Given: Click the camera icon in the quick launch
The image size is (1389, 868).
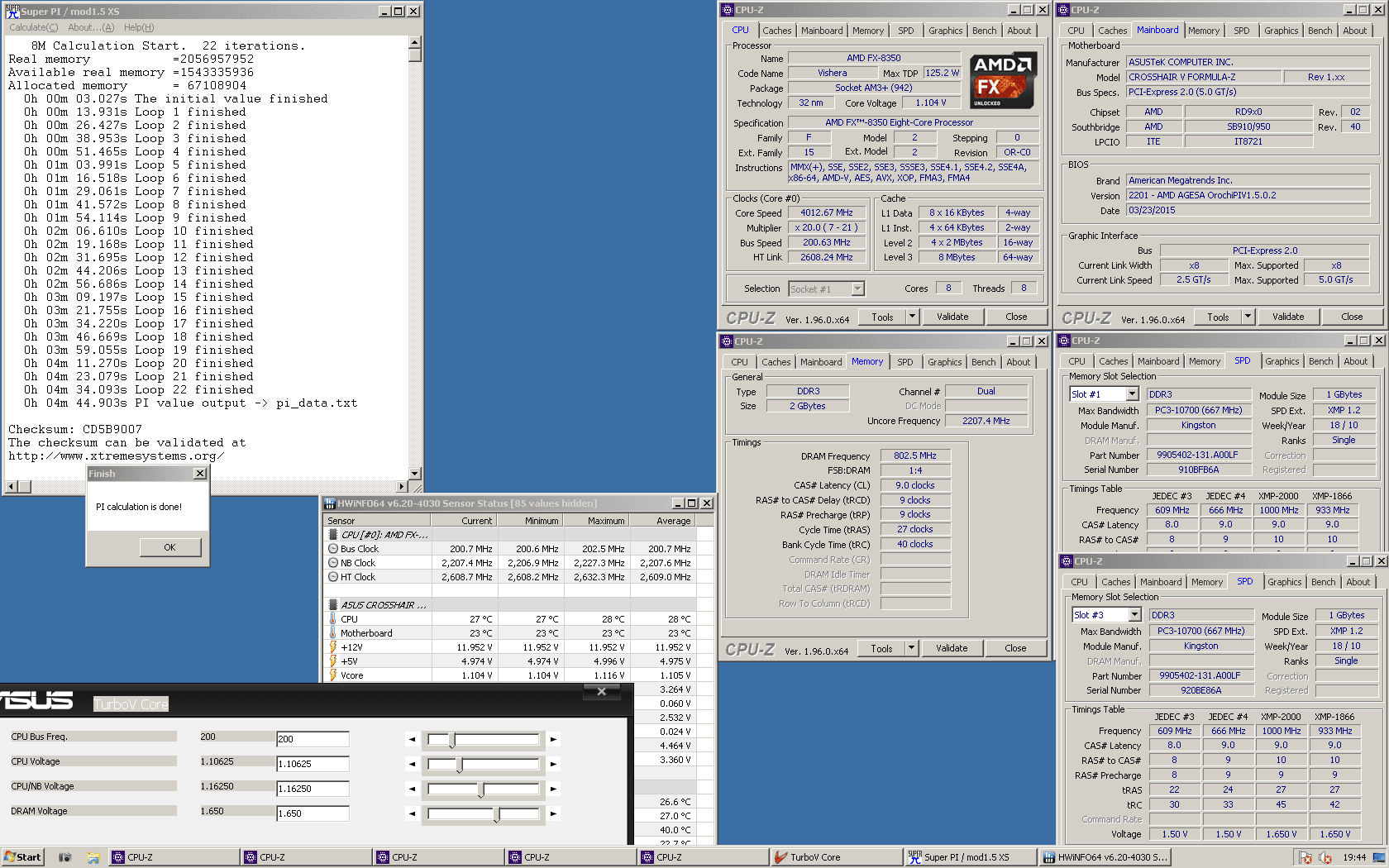Looking at the screenshot, I should [x=64, y=857].
